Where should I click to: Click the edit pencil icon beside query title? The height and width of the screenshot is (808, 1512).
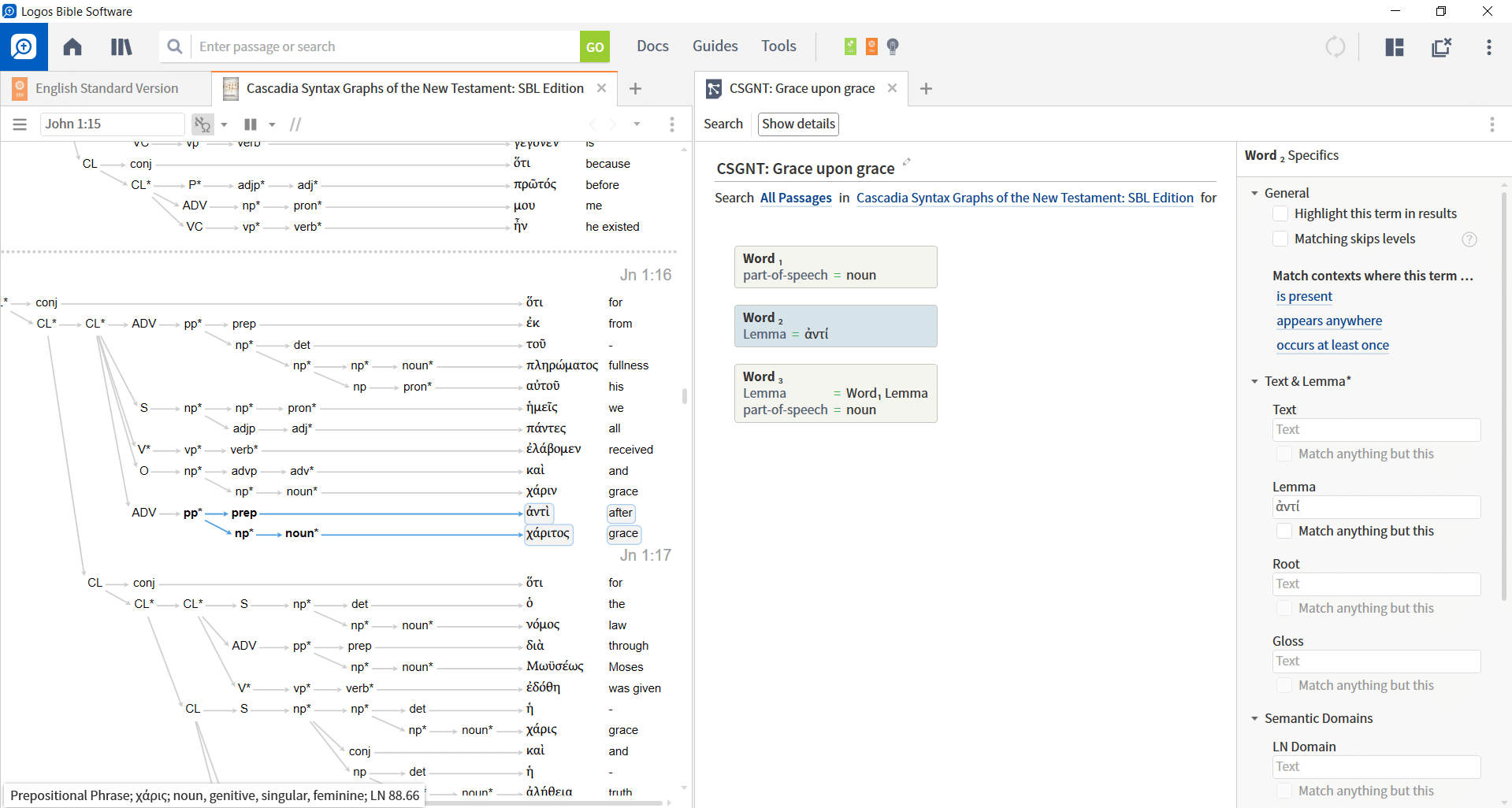click(x=906, y=162)
